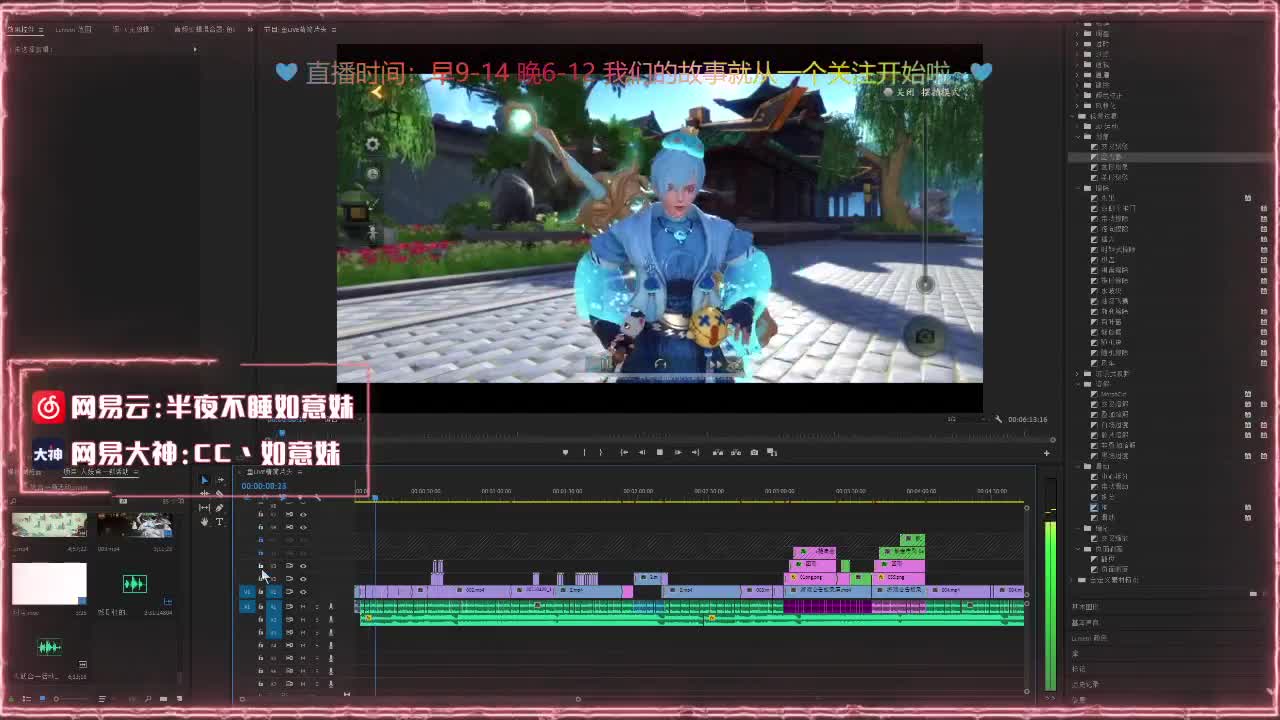Switch to the Lumetri Scopes tab
This screenshot has height=720, width=1280.
(x=72, y=30)
